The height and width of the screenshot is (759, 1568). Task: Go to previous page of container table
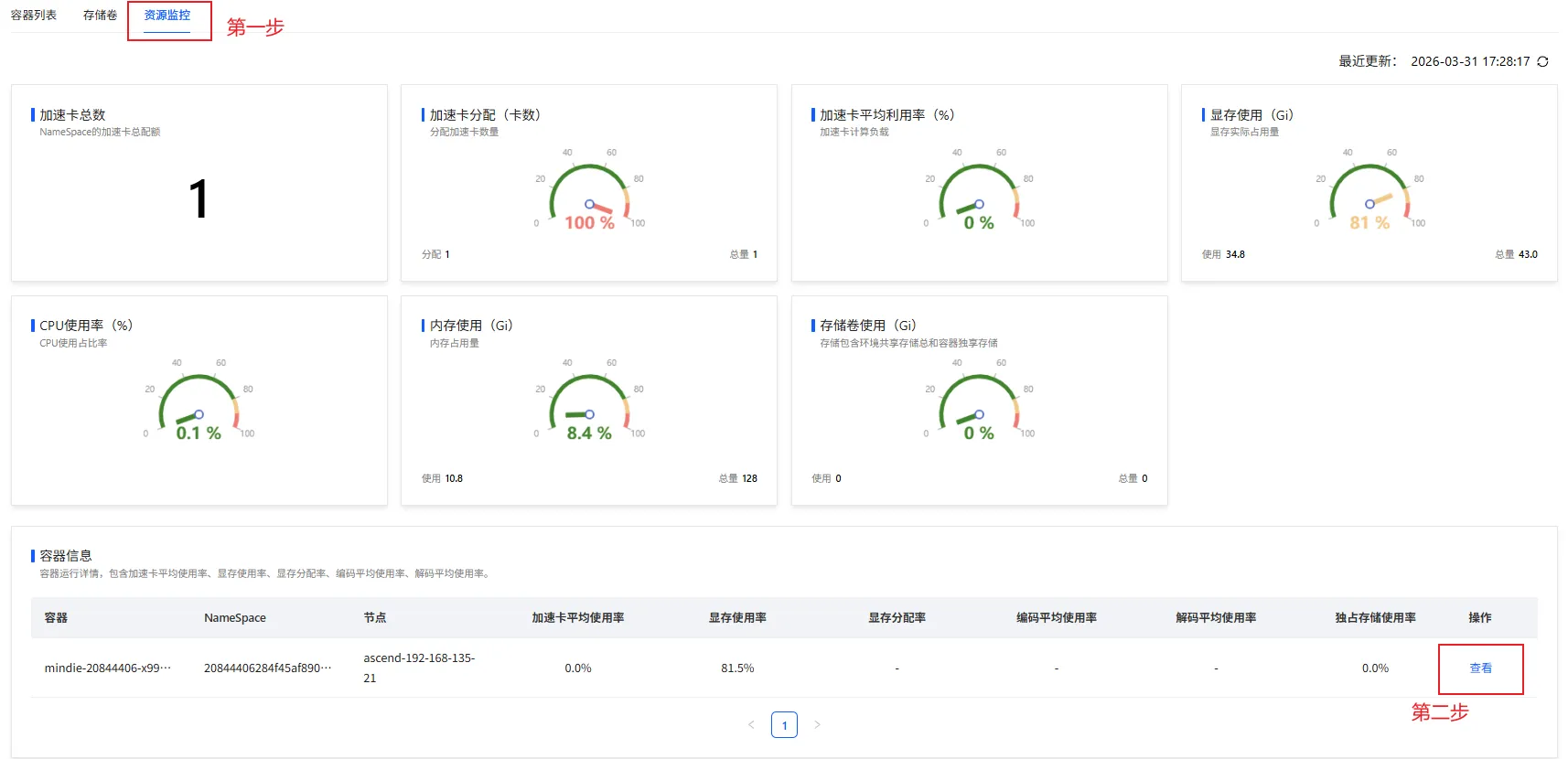coord(751,724)
